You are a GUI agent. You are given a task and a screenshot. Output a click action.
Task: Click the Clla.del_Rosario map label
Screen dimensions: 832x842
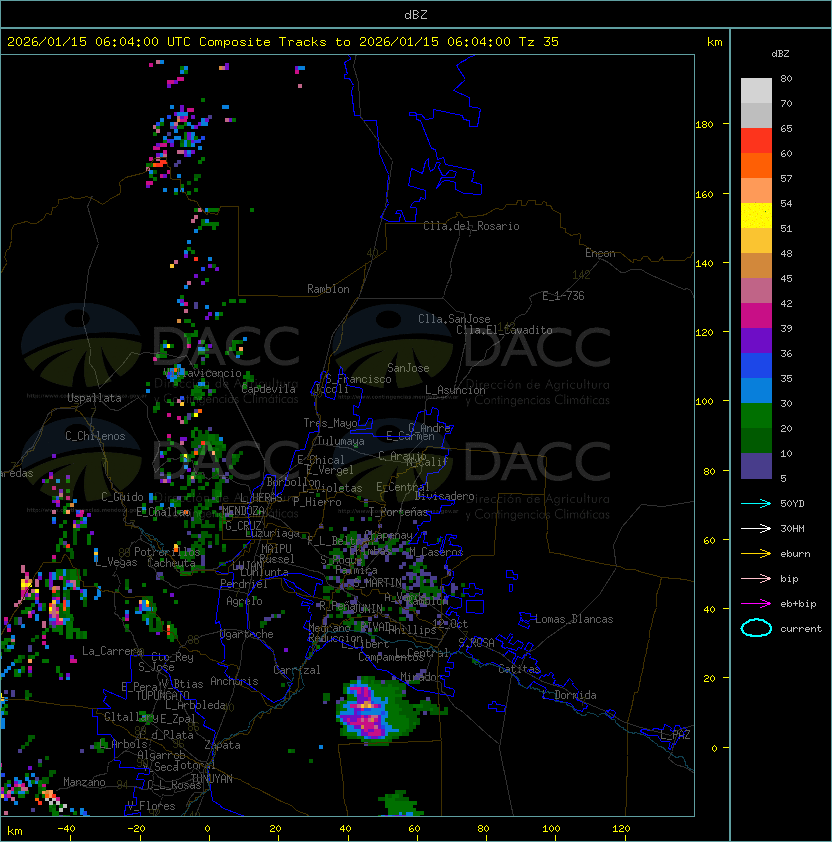pyautogui.click(x=471, y=226)
